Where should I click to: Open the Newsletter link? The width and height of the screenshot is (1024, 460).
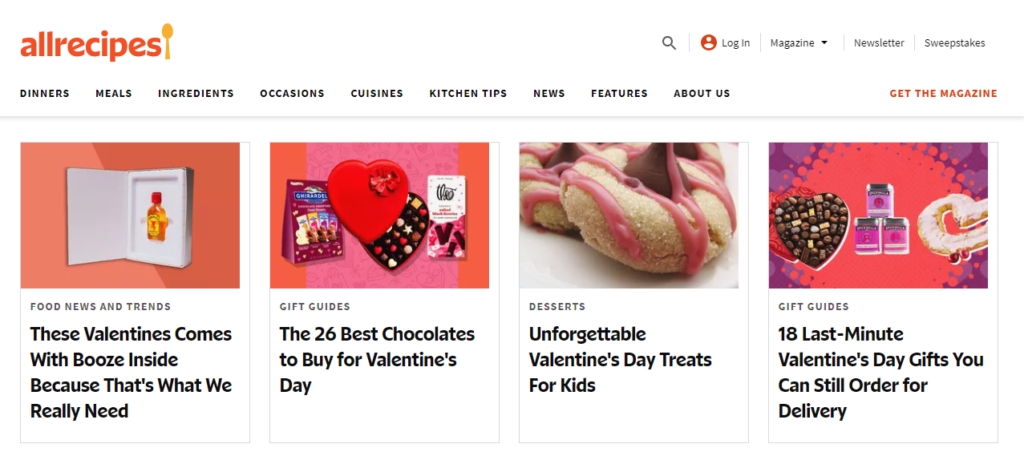[x=879, y=43]
